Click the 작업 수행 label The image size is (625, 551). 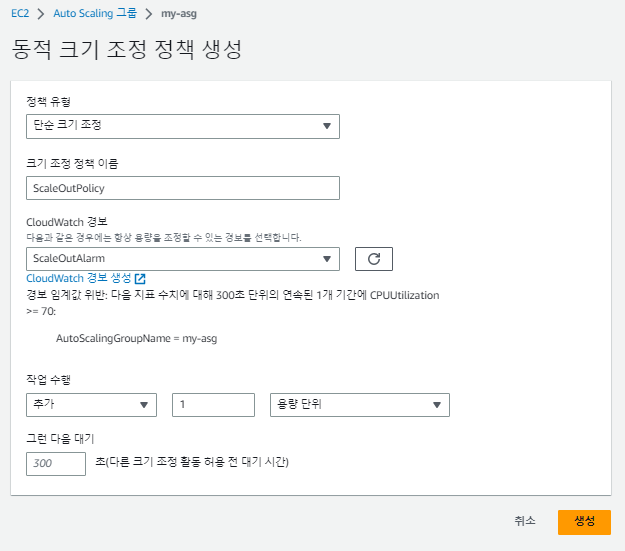(48, 379)
